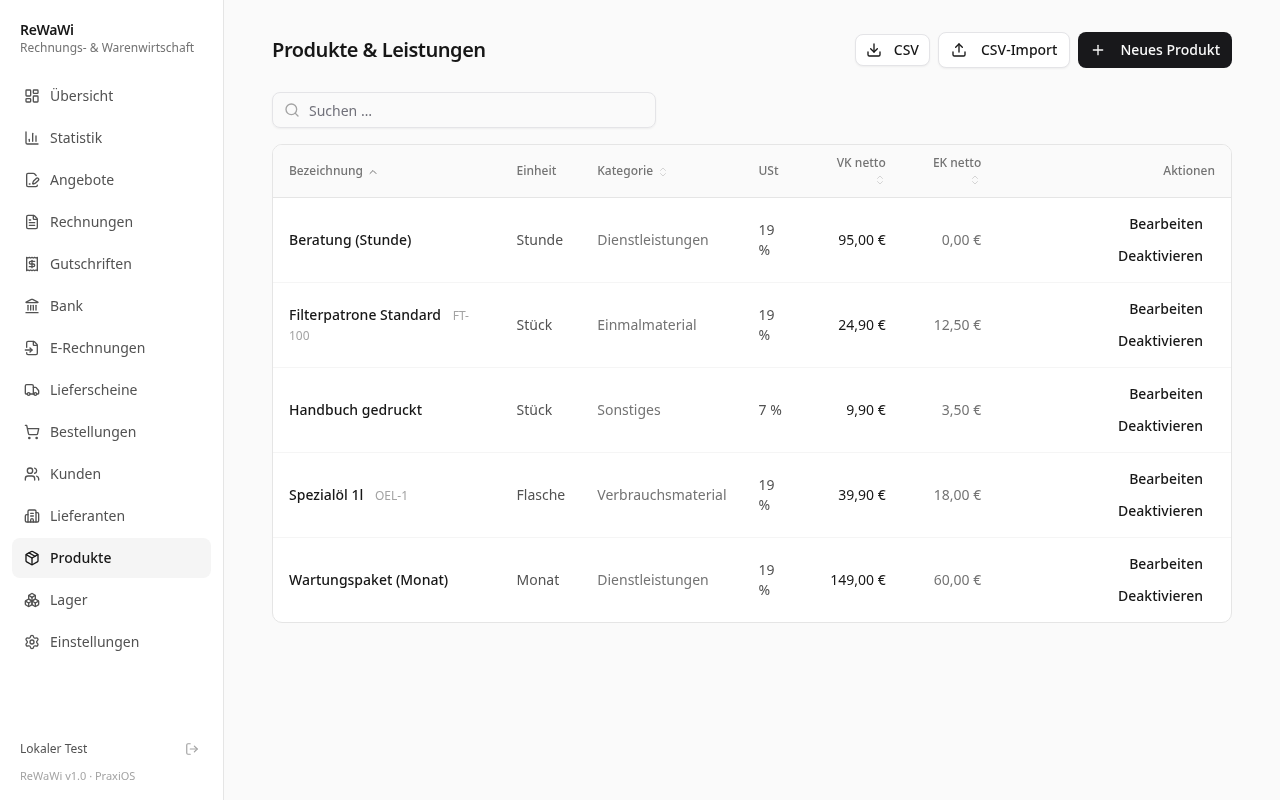
Task: Click the Bestellungen shopping cart icon
Action: pyautogui.click(x=32, y=432)
